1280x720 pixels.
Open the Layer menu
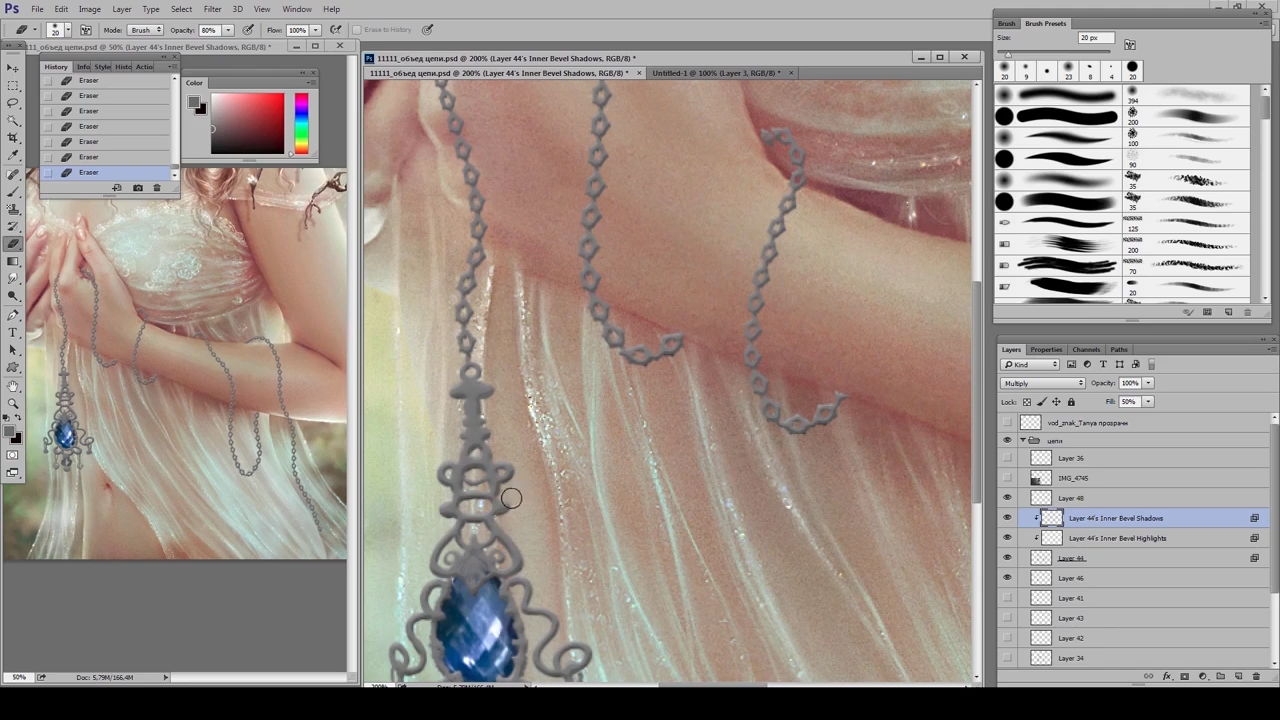click(122, 9)
